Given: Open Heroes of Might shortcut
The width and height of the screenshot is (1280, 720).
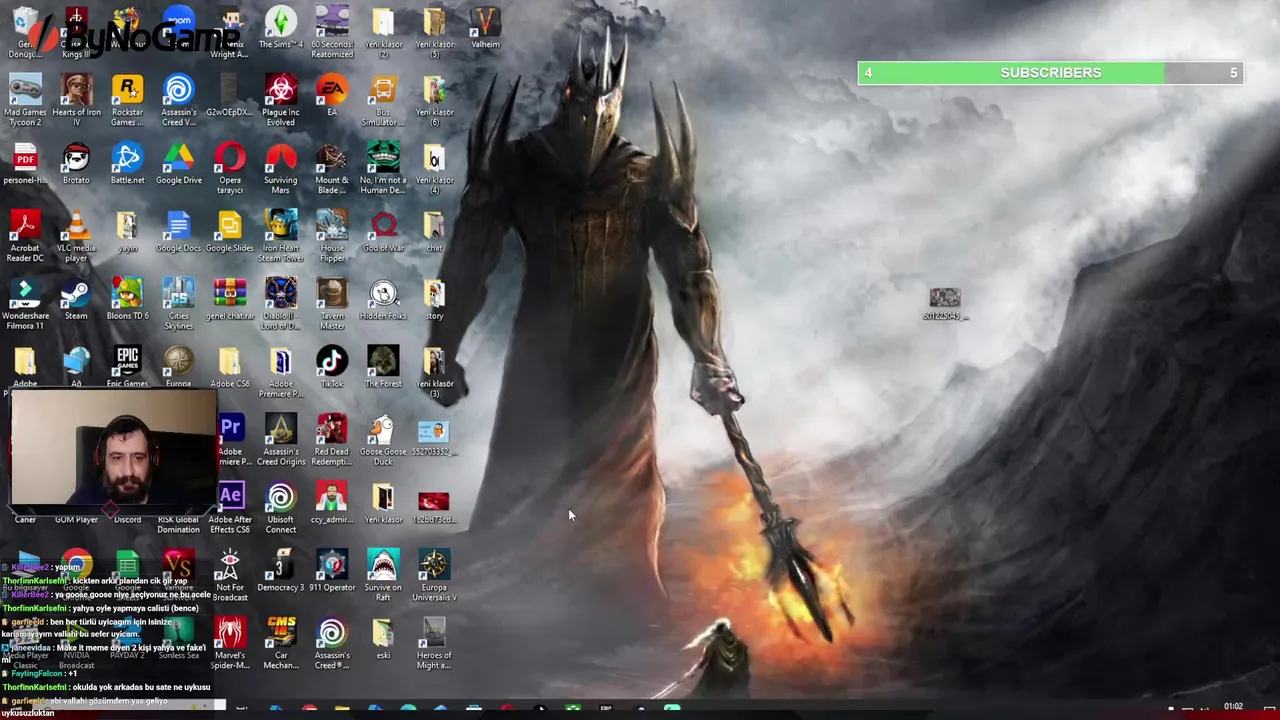Looking at the screenshot, I should click(x=434, y=643).
